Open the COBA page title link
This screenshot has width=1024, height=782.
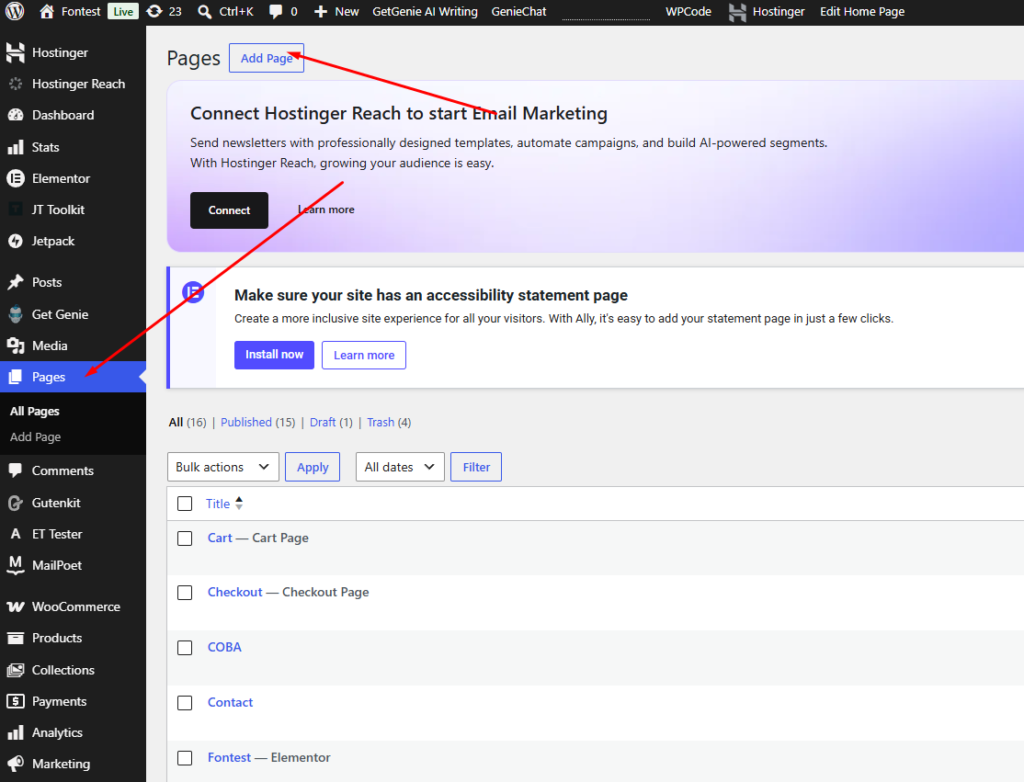(x=224, y=647)
